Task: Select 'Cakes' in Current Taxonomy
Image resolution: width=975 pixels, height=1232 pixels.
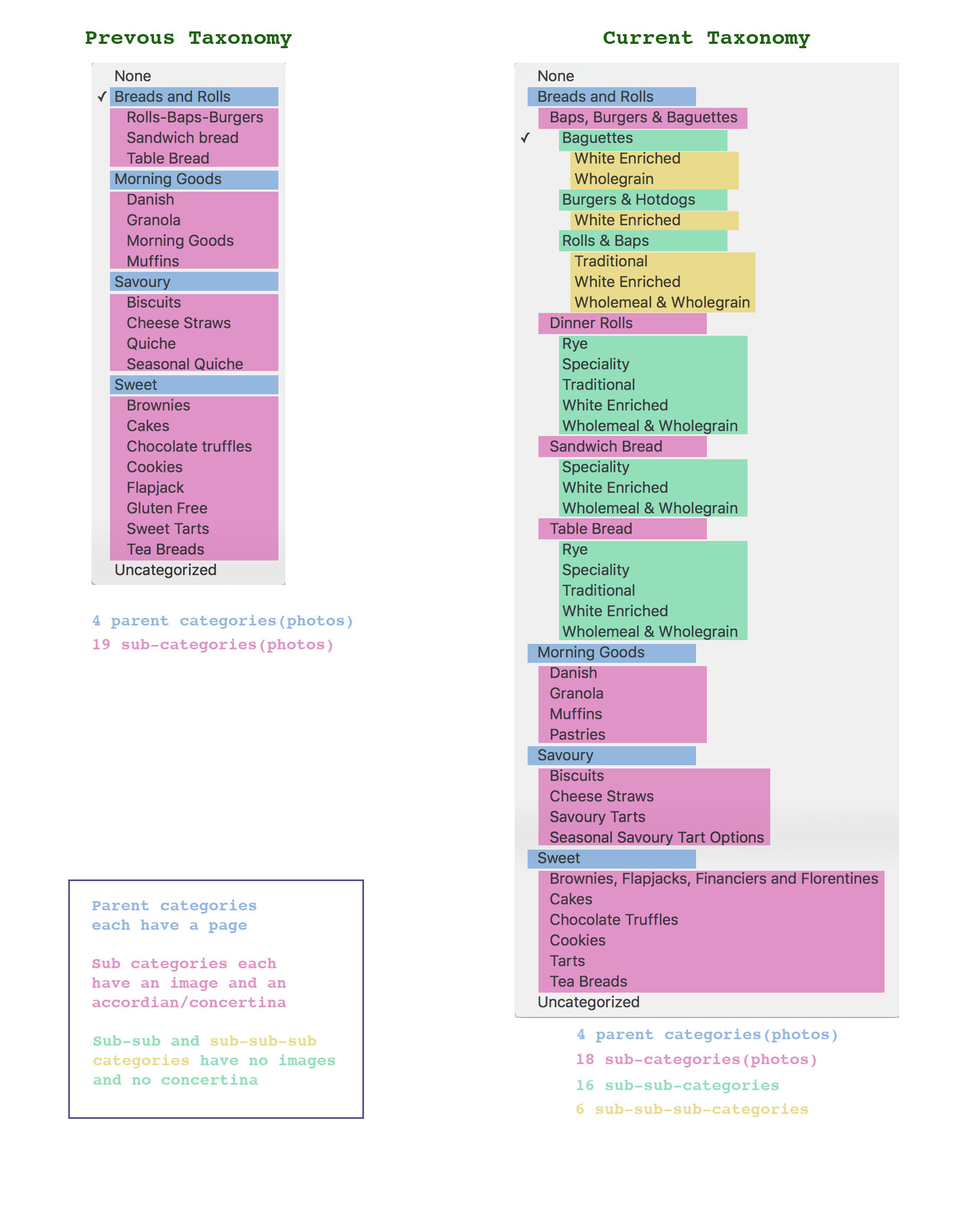Action: pyautogui.click(x=571, y=899)
